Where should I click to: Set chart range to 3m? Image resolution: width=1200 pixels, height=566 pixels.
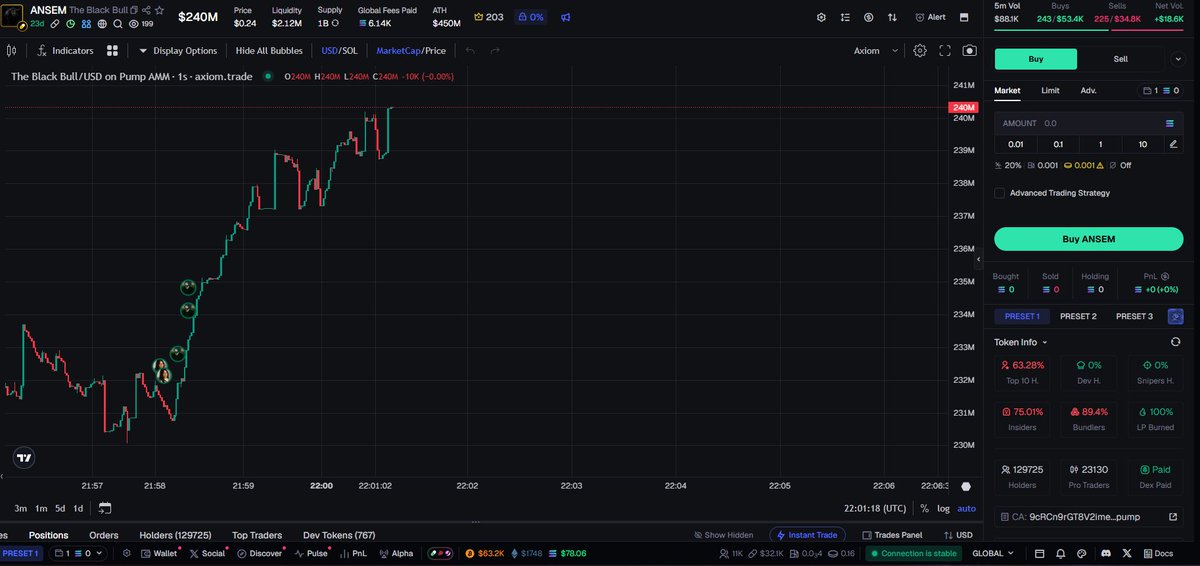coord(20,508)
